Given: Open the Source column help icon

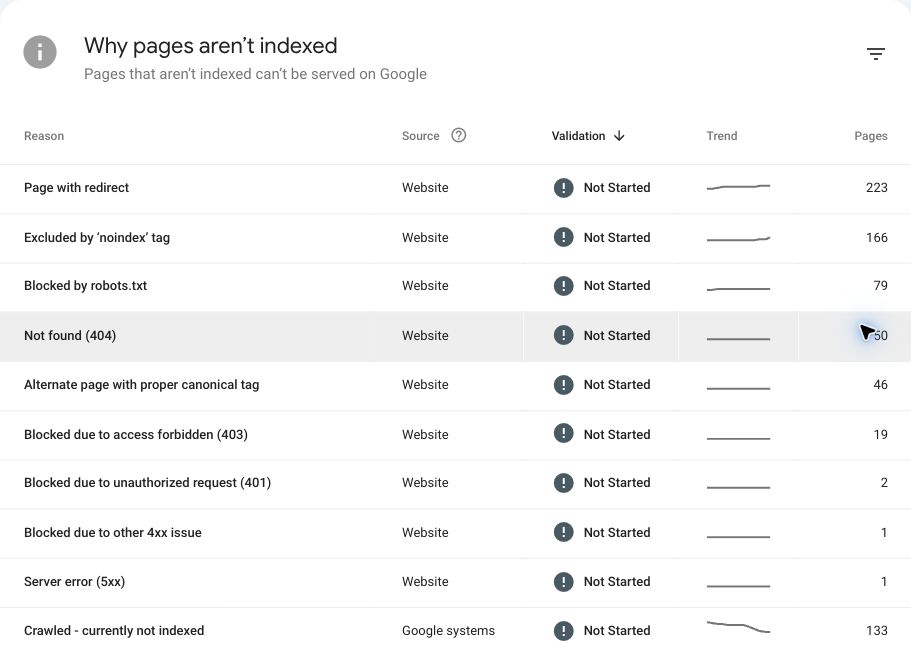Looking at the screenshot, I should point(458,135).
